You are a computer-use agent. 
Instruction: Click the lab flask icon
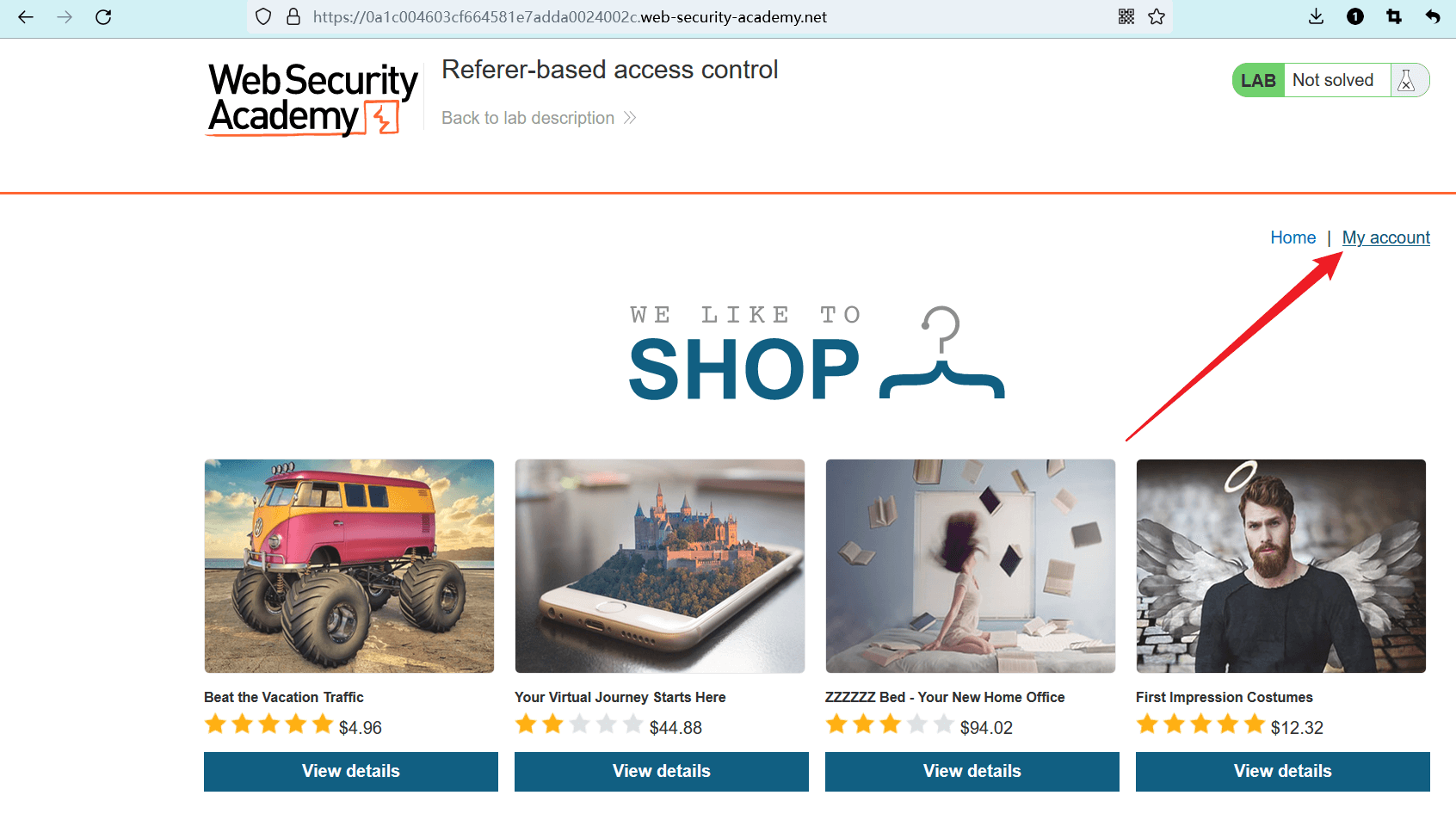pyautogui.click(x=1406, y=81)
